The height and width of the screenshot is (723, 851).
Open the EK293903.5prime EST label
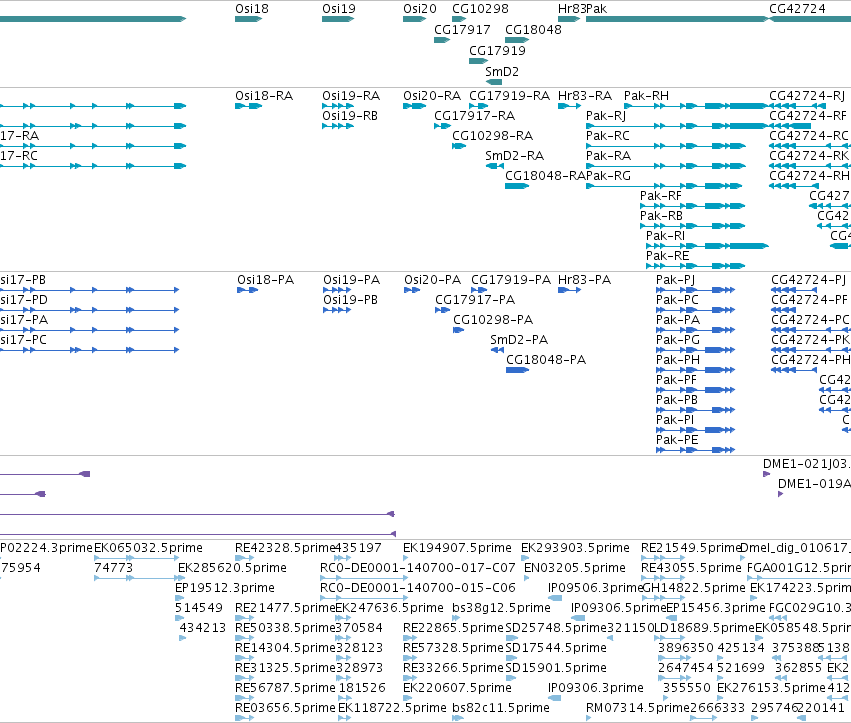575,548
